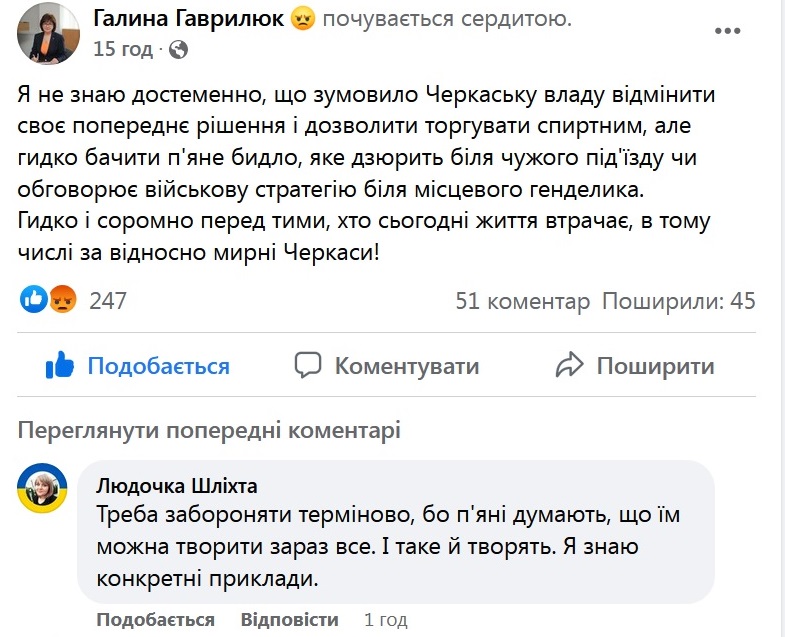Open the post's 15 год timestamp
785x637 pixels.
pyautogui.click(x=123, y=48)
